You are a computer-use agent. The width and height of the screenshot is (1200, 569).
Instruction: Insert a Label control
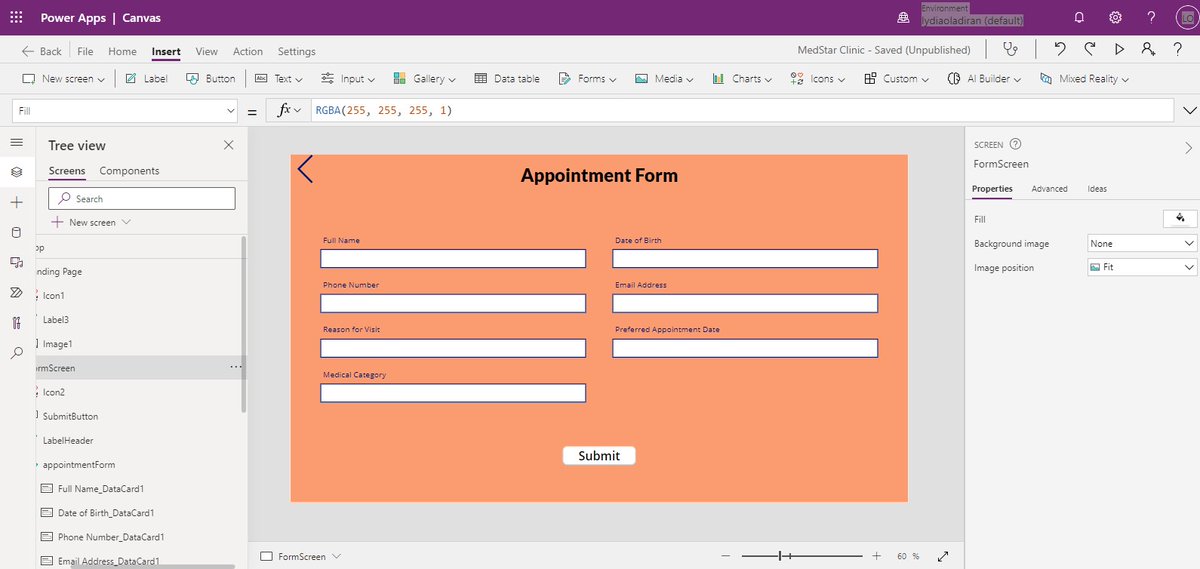[146, 79]
